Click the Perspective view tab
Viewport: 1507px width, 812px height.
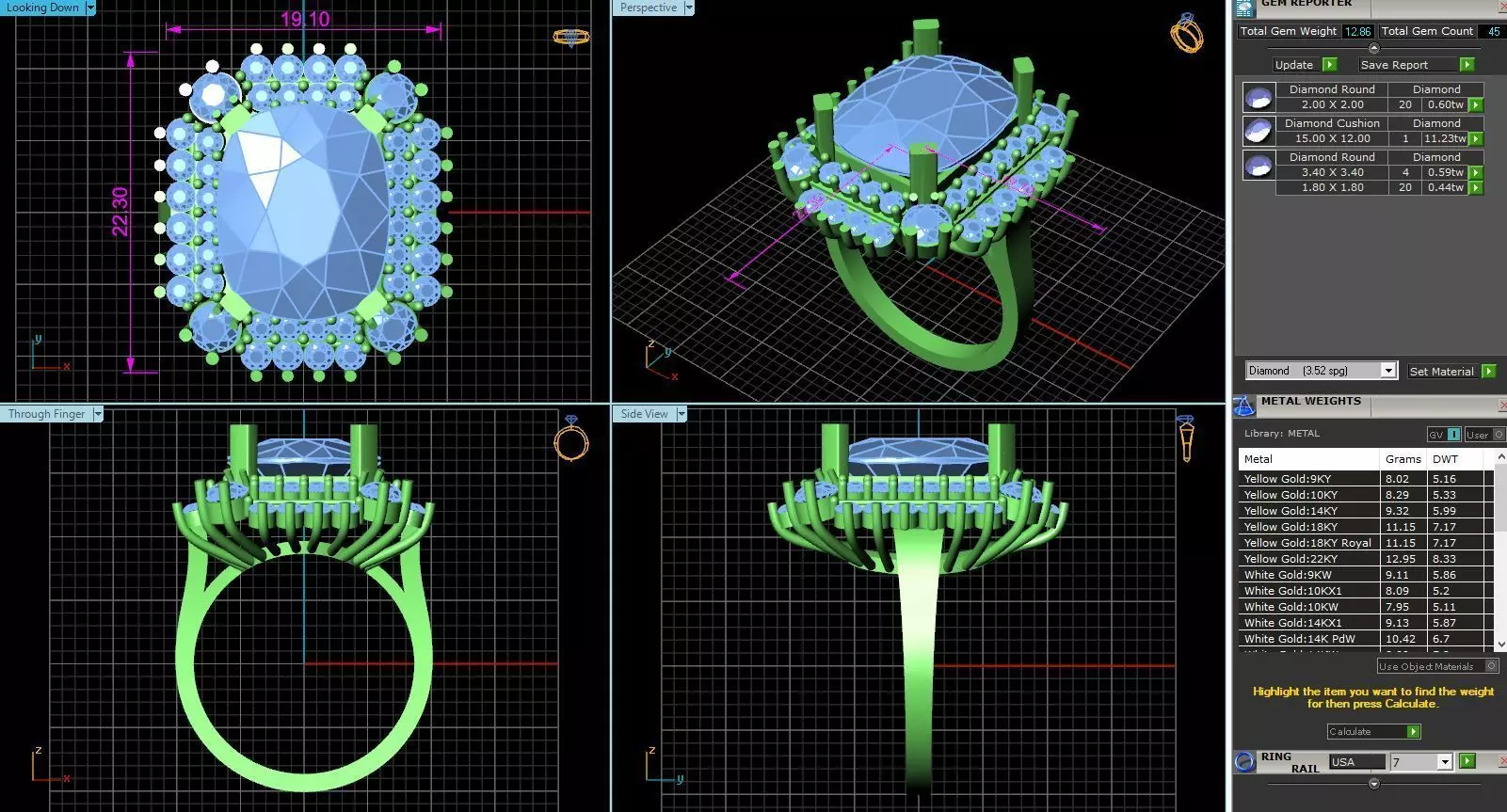649,8
